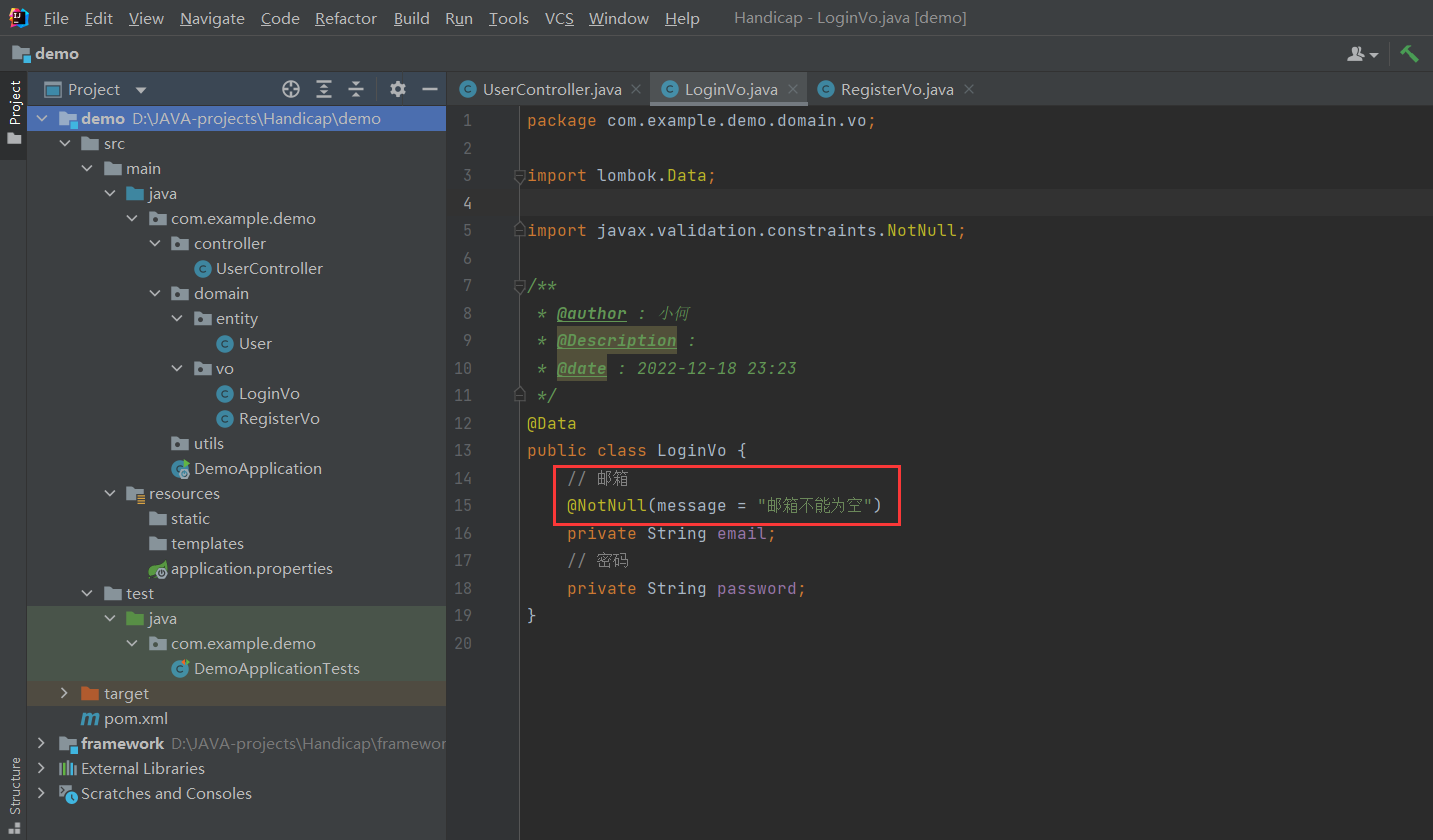Screen dimensions: 1433x840
Task: Click the fold icon at Javadoc comment start
Action: [x=519, y=286]
